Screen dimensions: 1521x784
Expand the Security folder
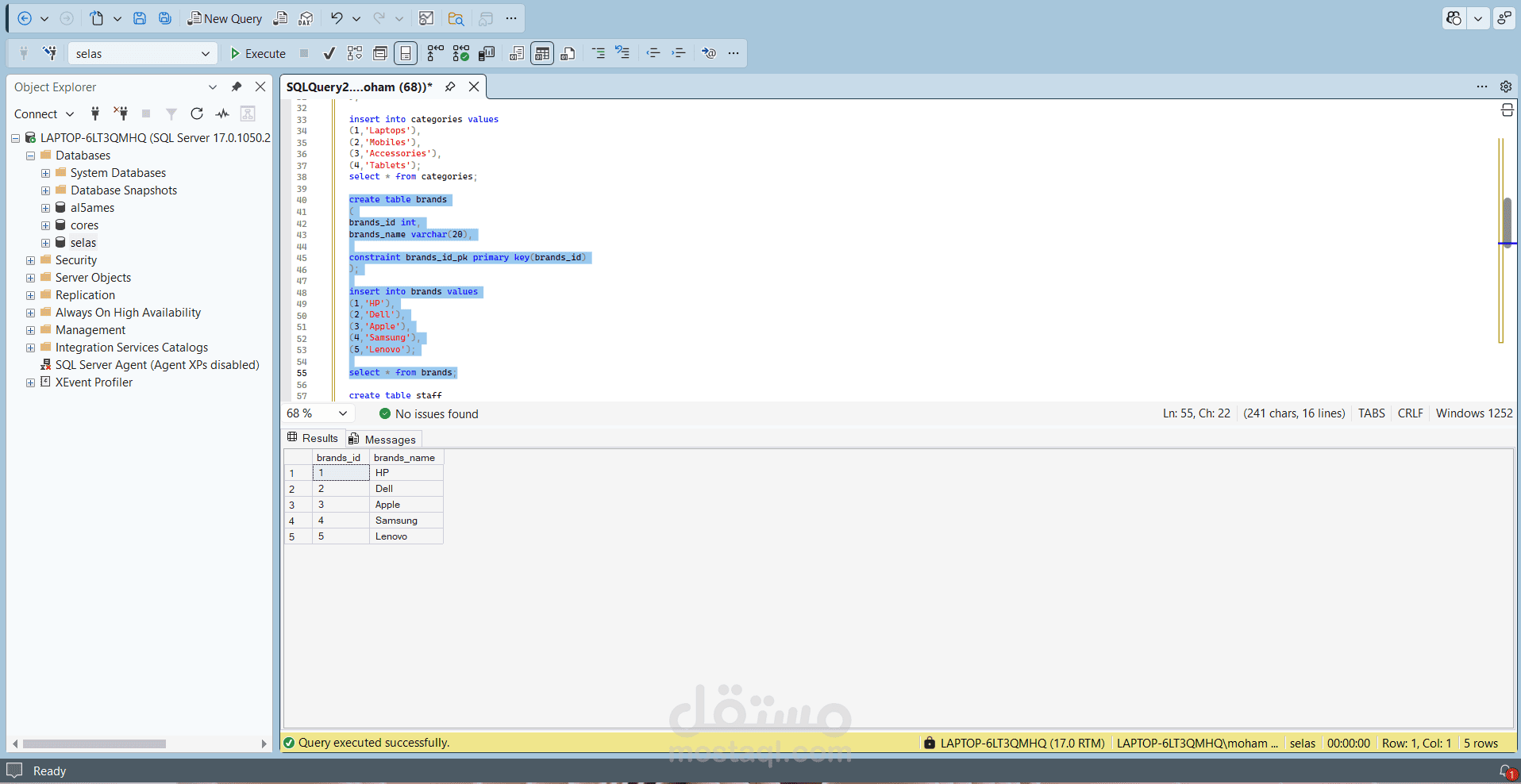(30, 260)
